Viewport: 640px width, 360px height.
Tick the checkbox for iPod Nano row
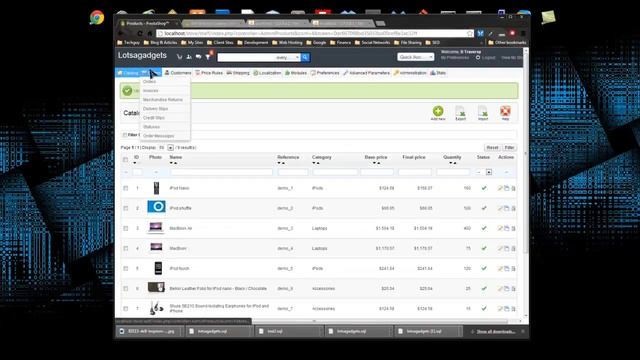[126, 188]
